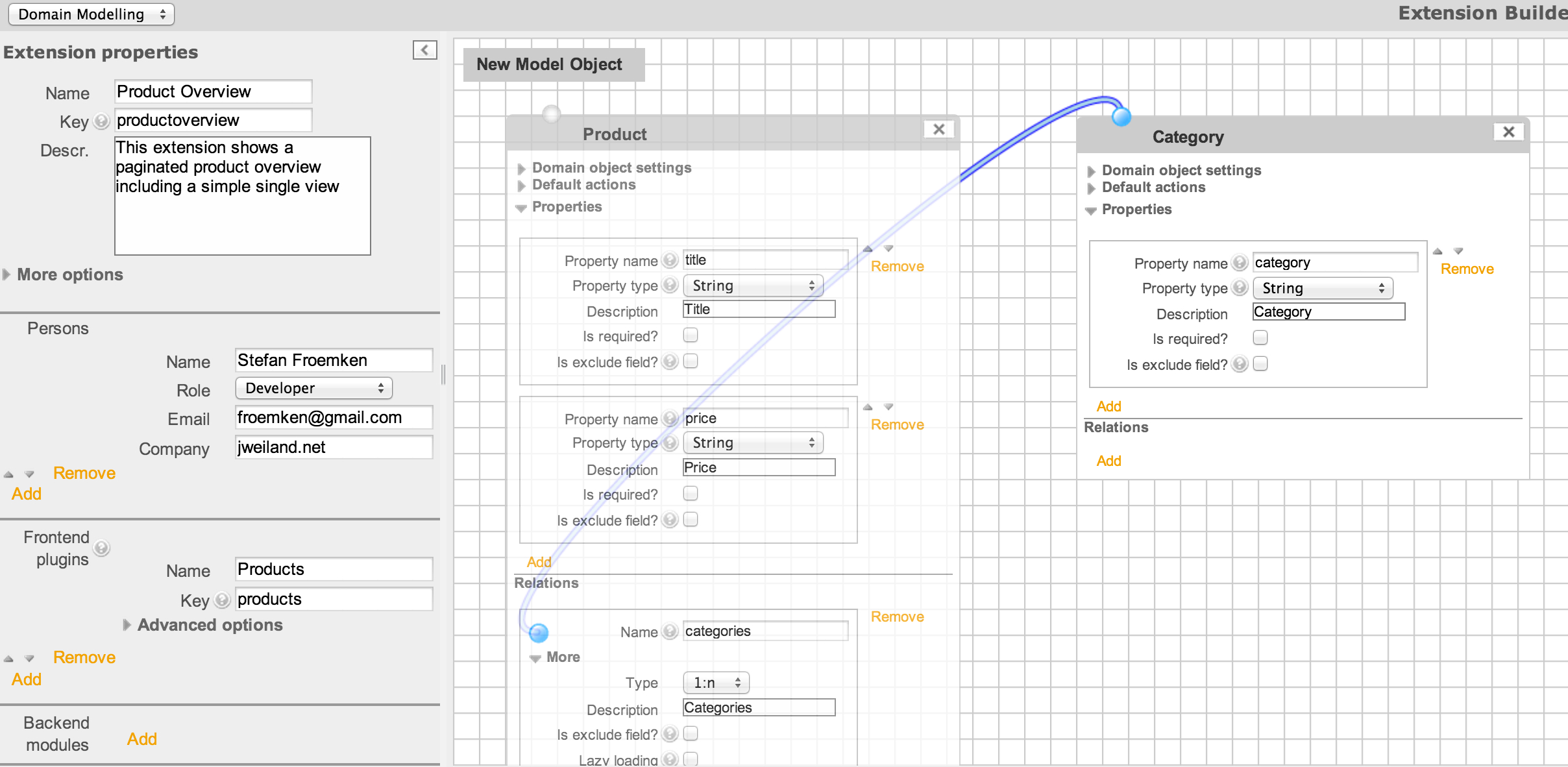
Task: Move person entry down with arrow
Action: coord(29,474)
